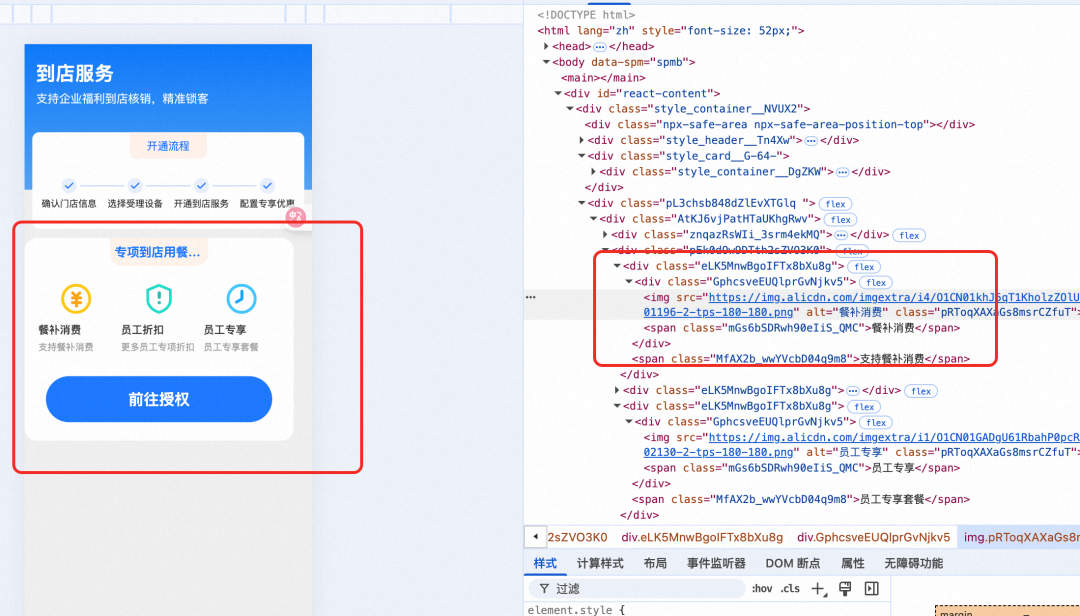This screenshot has width=1080, height=616.
Task: Click the 确认门店信息 step checkmark
Action: point(69,186)
